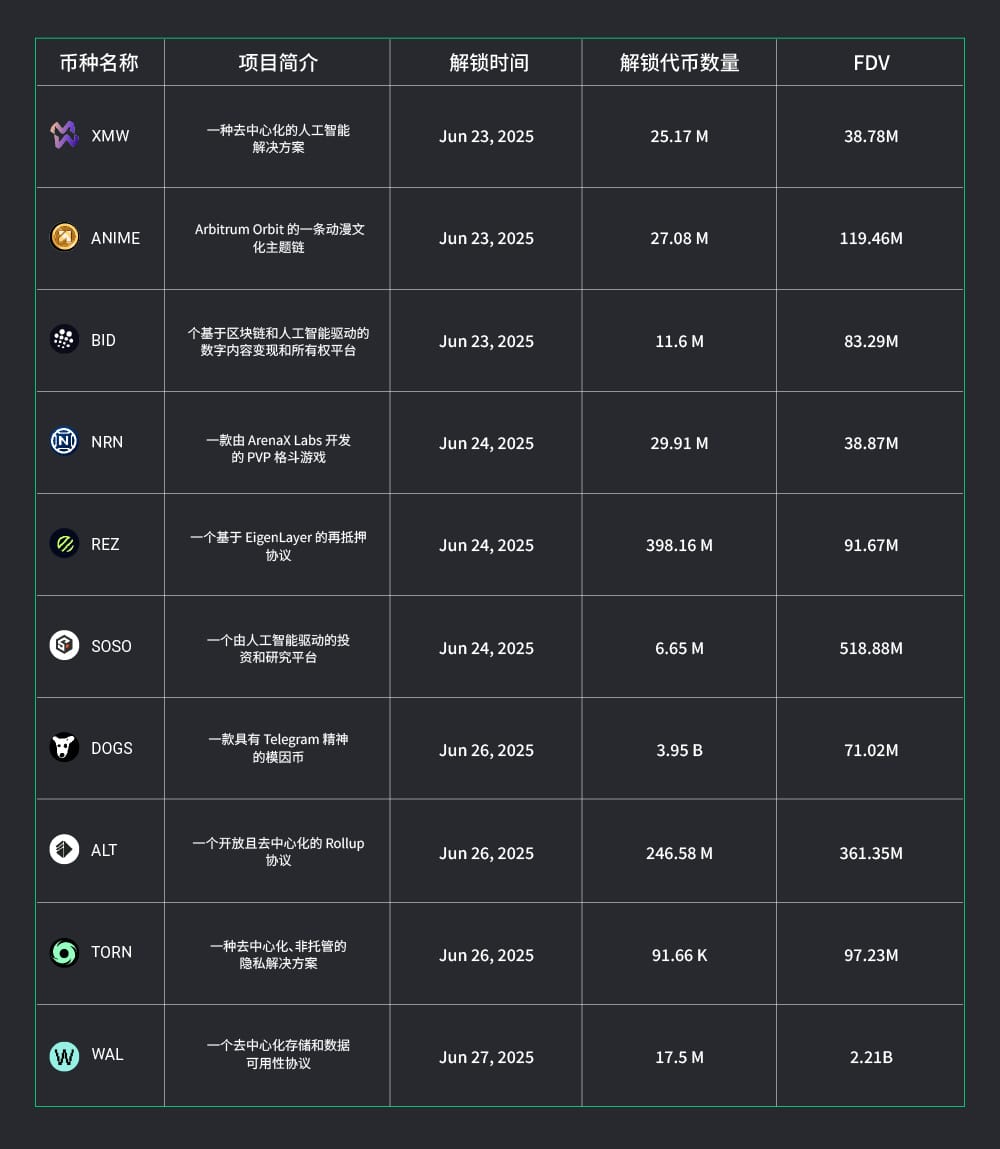The height and width of the screenshot is (1149, 1000).
Task: Click the SOSO token name
Action: click(x=111, y=646)
